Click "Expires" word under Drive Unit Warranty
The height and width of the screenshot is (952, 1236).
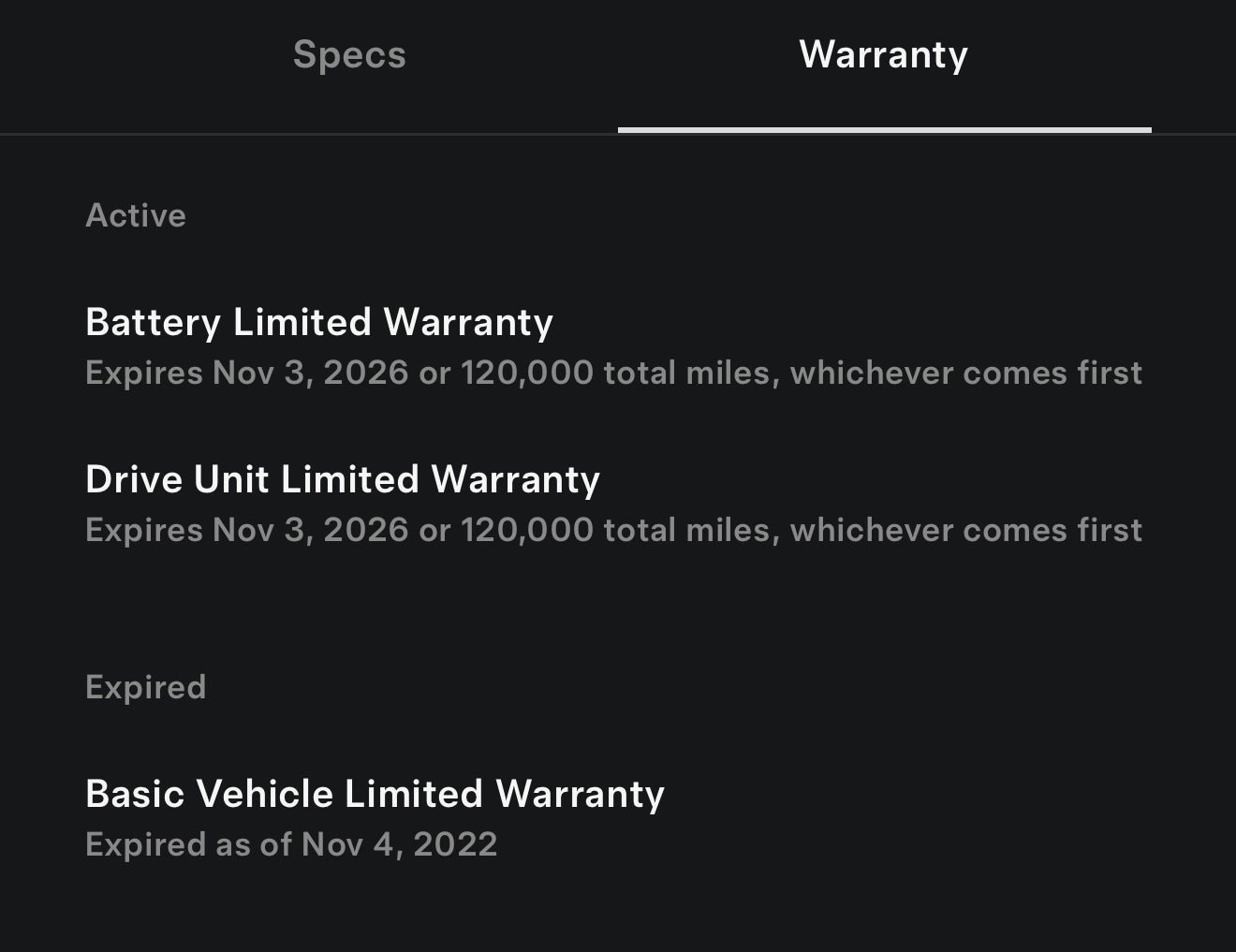pos(144,530)
